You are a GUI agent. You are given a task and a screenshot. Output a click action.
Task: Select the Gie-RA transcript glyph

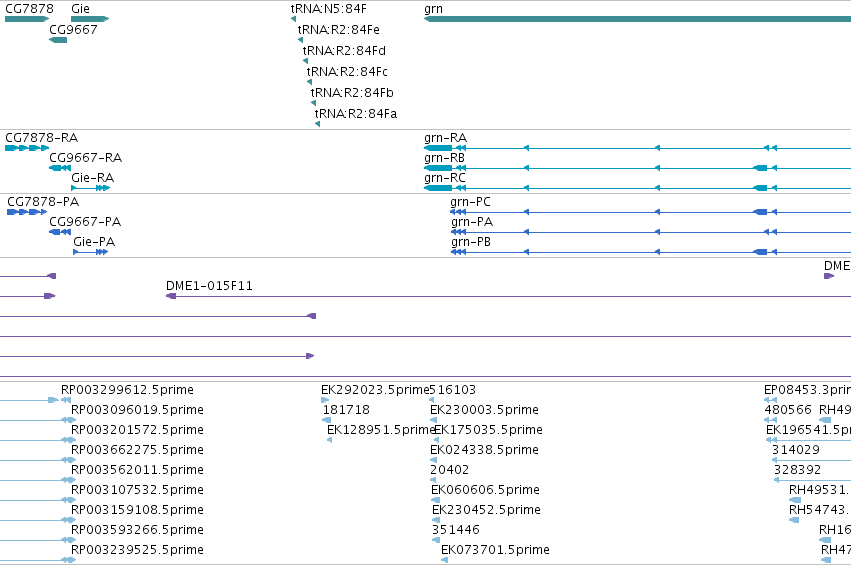pos(91,188)
